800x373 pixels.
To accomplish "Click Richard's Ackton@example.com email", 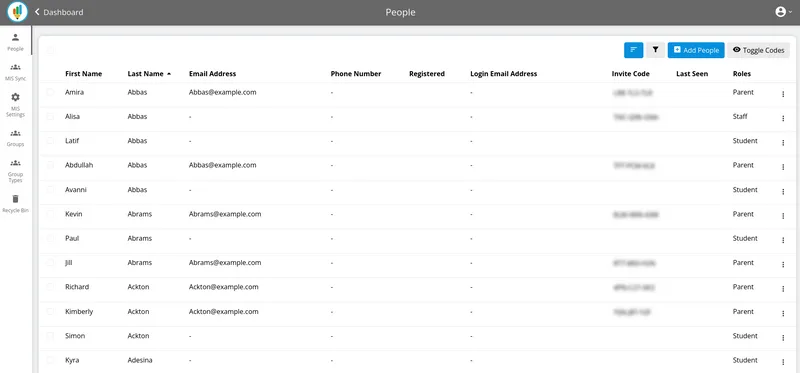I will point(223,287).
